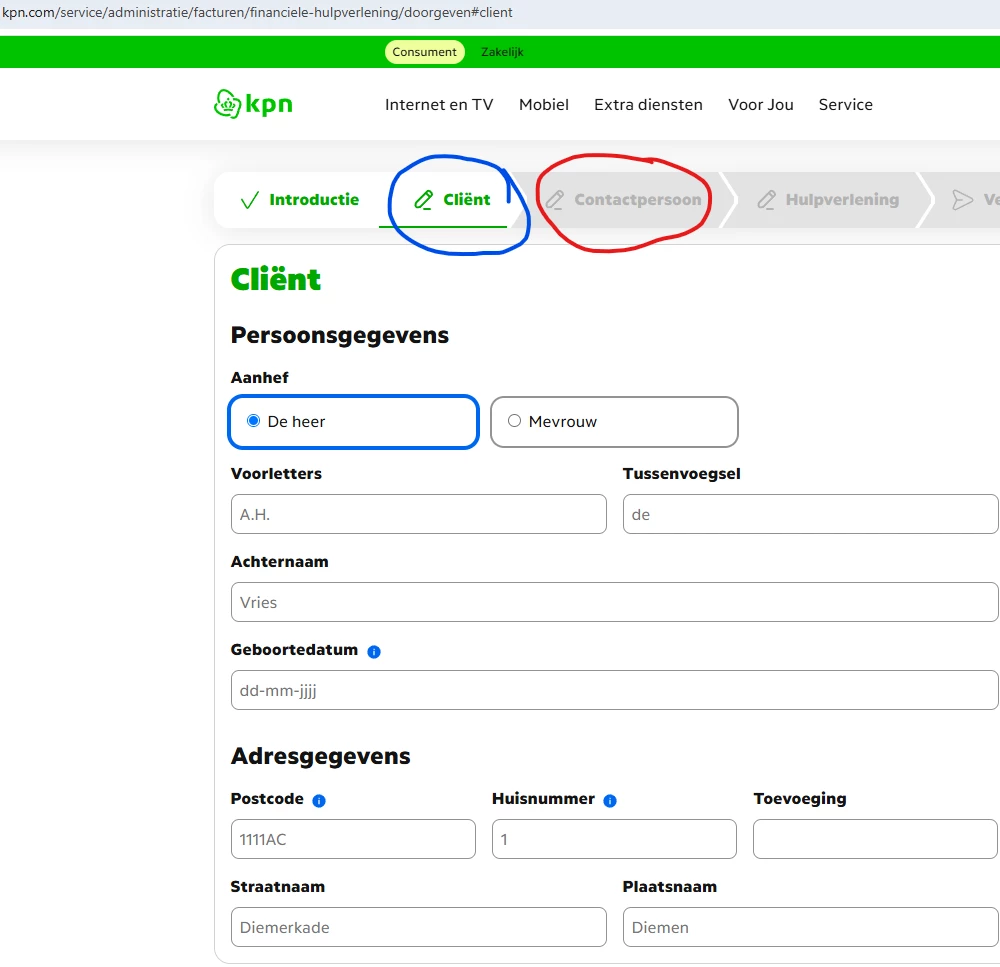Viewport: 1000px width, 967px height.
Task: Switch to Consument section
Action: (424, 52)
